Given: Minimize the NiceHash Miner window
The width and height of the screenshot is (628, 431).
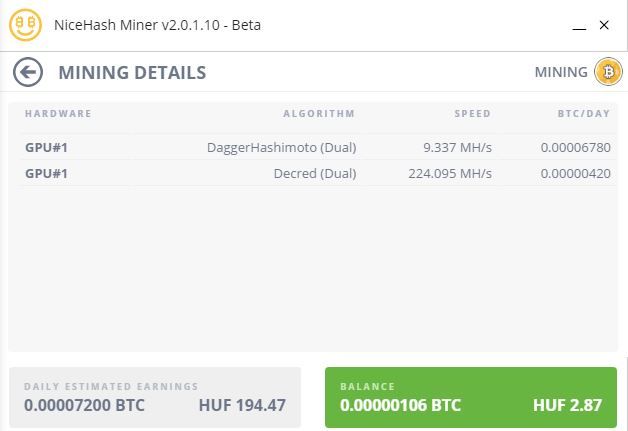Looking at the screenshot, I should pos(579,26).
